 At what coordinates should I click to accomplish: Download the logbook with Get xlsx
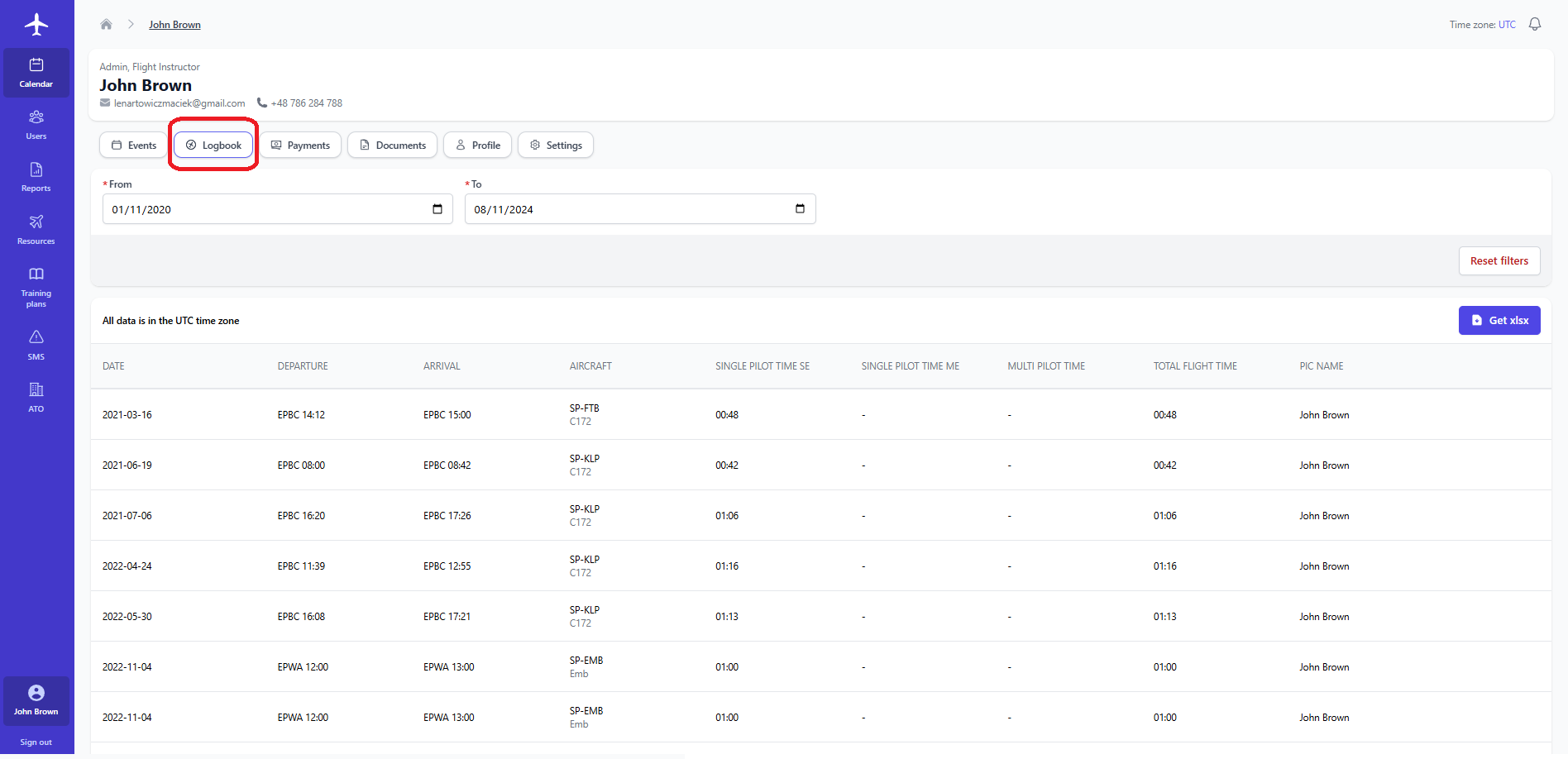point(1499,320)
